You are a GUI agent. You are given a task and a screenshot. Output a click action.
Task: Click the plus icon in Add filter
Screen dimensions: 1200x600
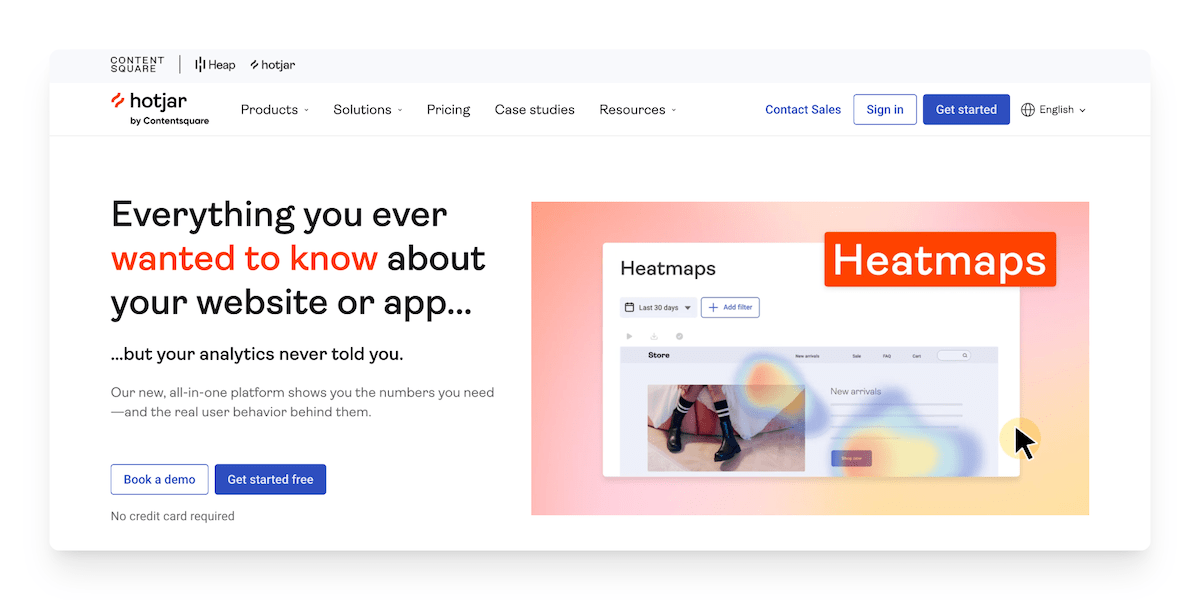click(713, 308)
